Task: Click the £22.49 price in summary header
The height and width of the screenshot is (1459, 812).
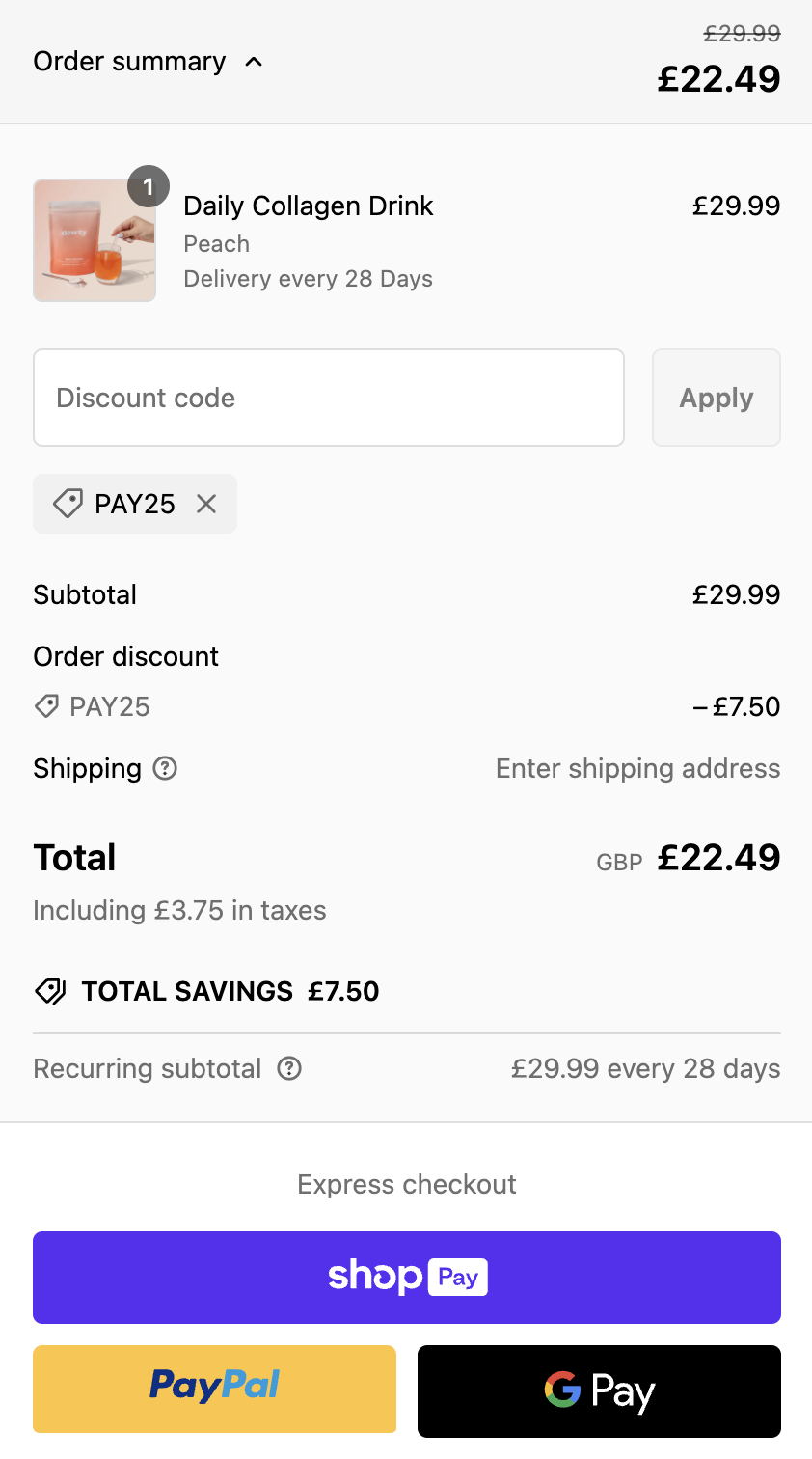Action: pos(718,79)
